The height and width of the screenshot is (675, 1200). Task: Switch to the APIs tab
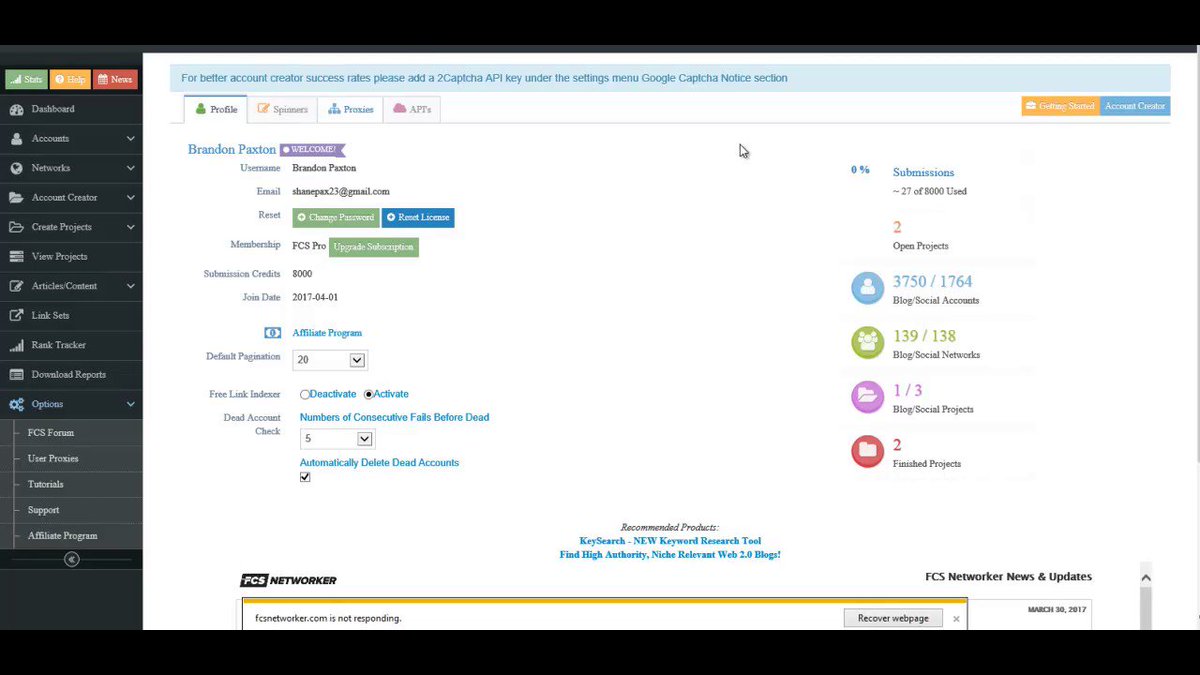tap(412, 109)
